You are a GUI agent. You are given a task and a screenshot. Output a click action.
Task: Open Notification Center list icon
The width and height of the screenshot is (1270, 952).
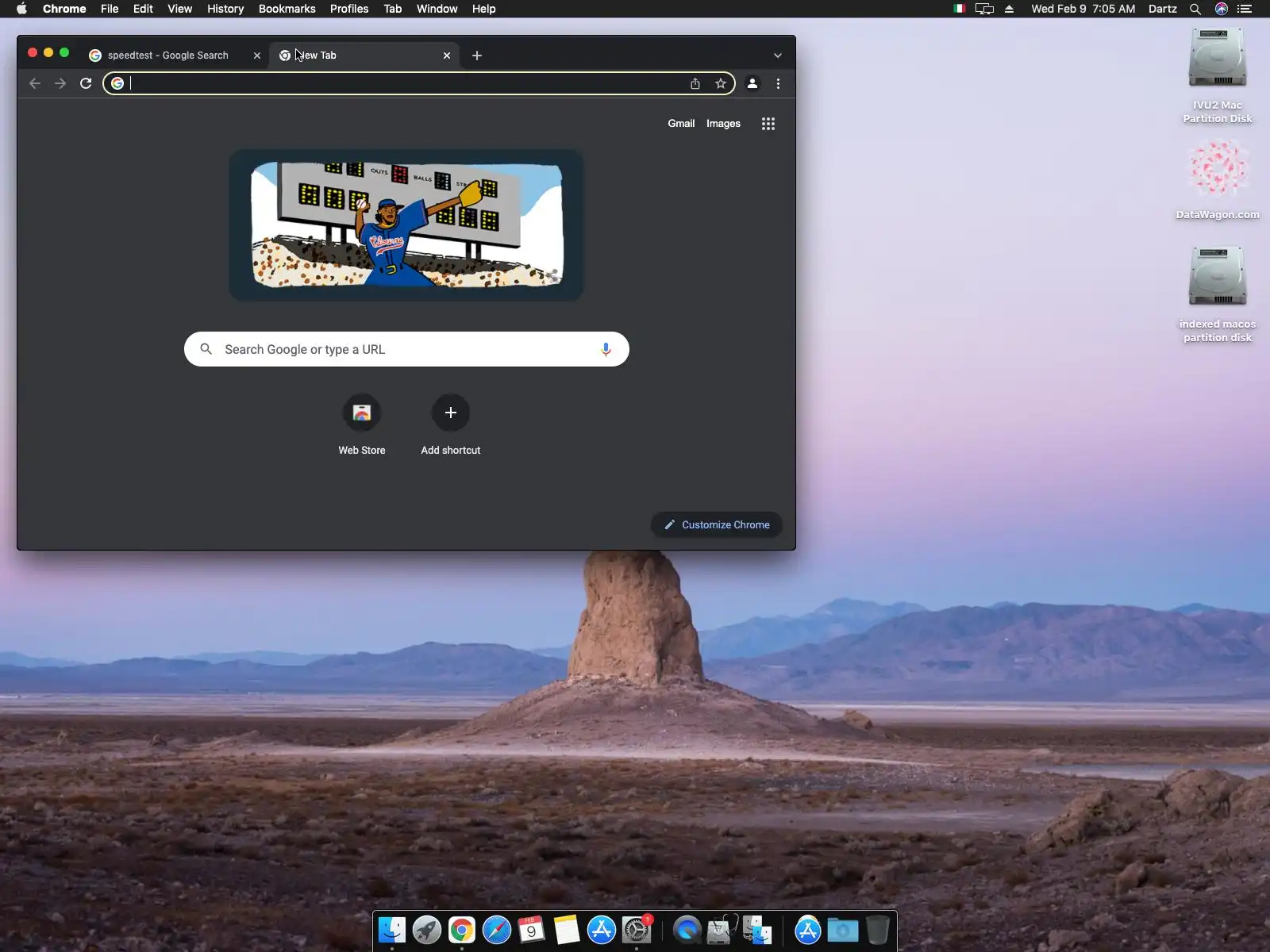click(x=1245, y=9)
